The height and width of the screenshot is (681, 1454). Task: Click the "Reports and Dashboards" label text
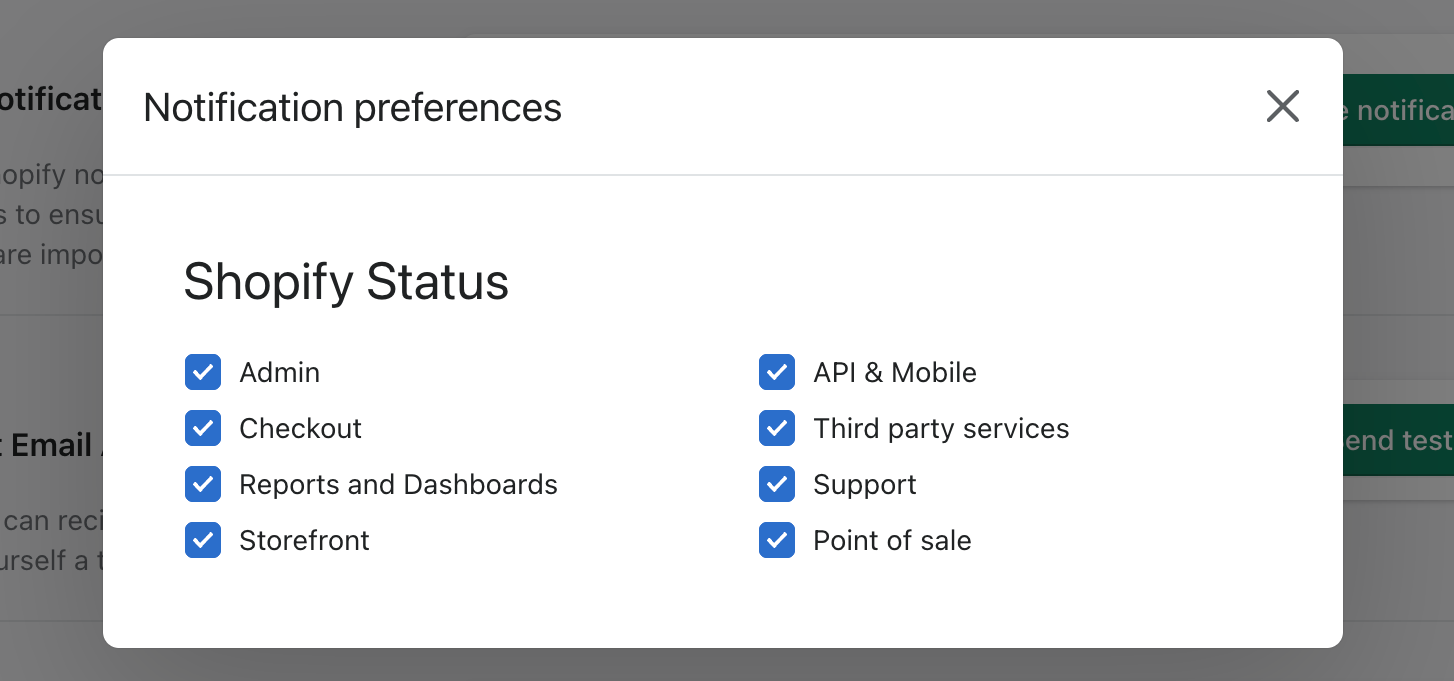coord(398,484)
